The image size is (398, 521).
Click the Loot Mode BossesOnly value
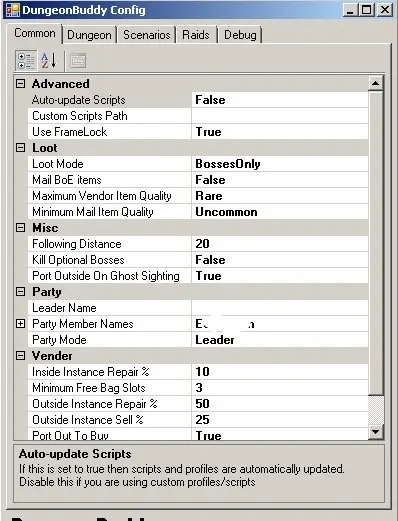coord(280,164)
